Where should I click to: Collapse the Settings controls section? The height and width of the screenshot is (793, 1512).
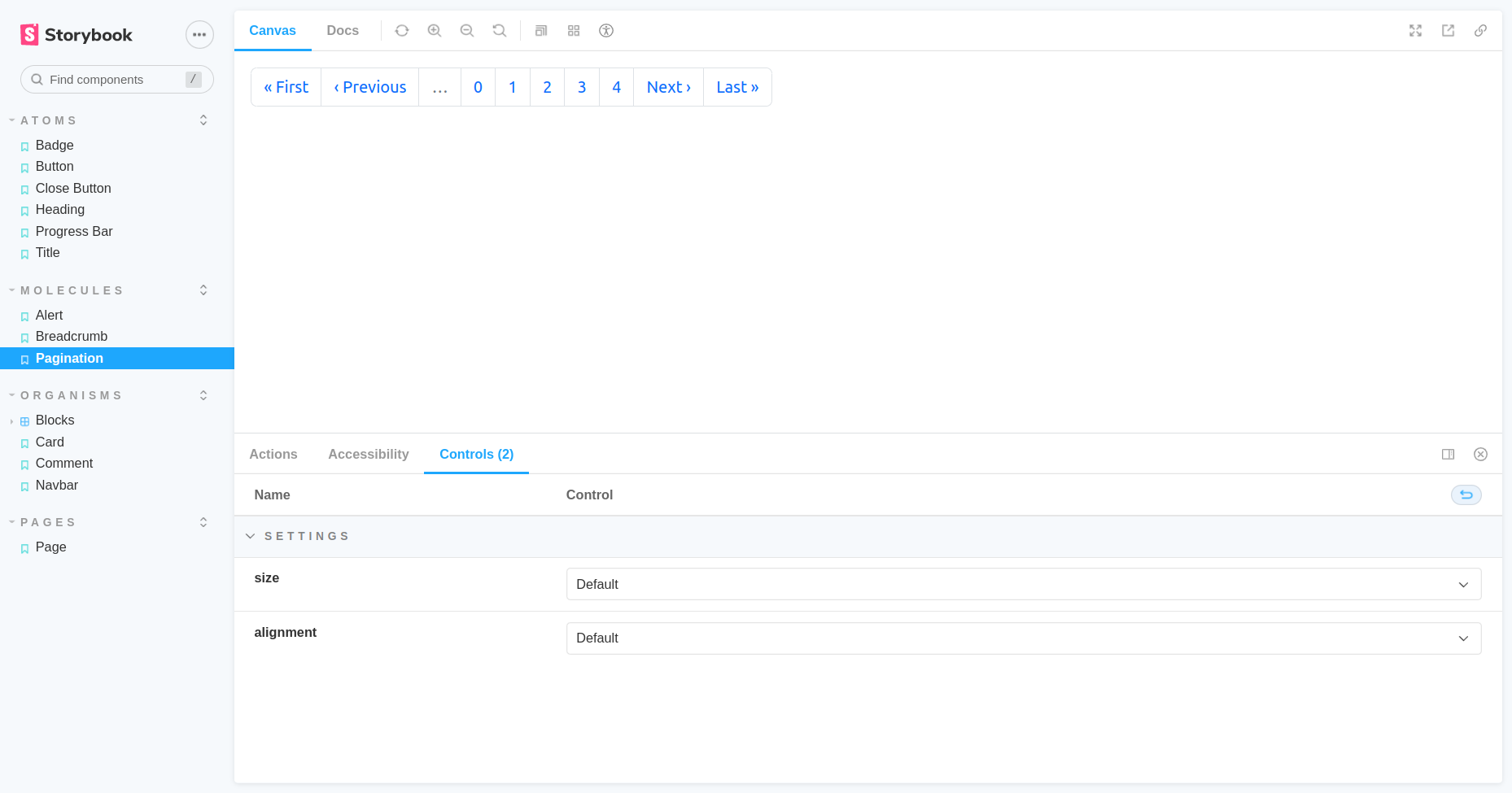click(x=251, y=536)
